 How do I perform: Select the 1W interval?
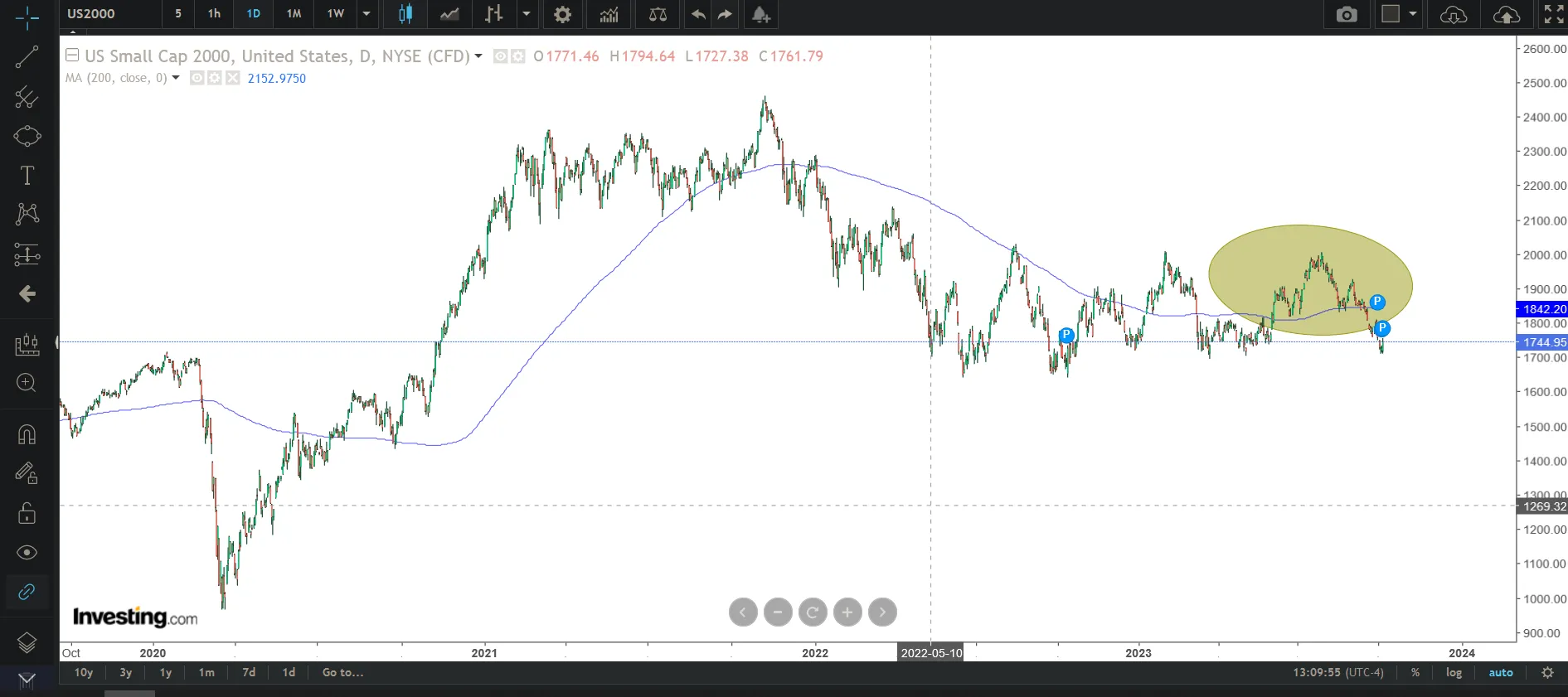tap(335, 13)
